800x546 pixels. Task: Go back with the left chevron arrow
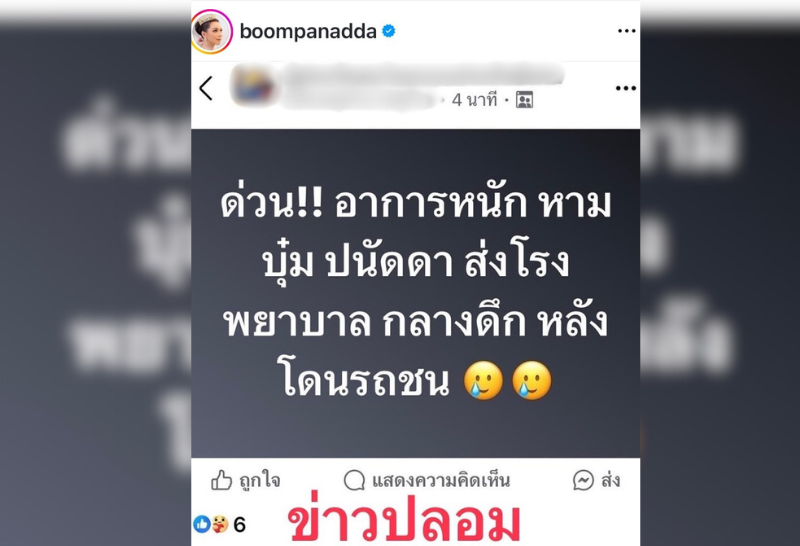coord(206,88)
